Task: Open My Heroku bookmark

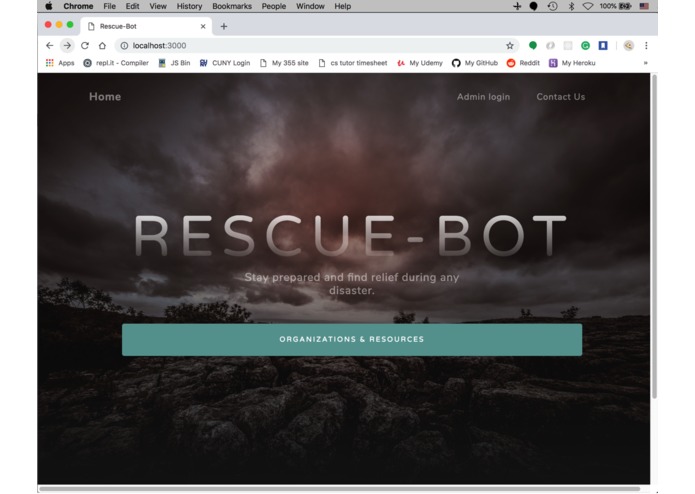Action: click(572, 63)
